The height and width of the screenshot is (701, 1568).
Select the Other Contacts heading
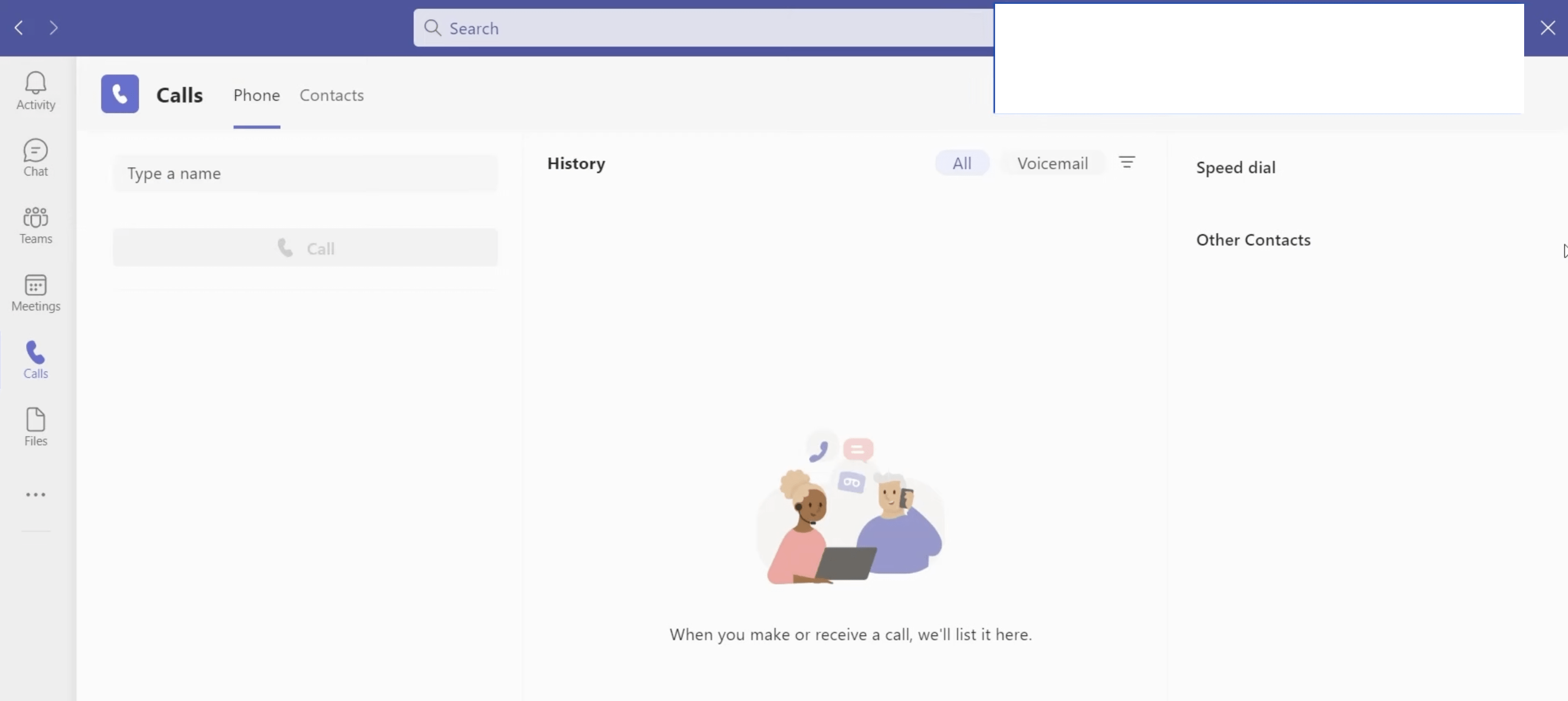pos(1253,240)
